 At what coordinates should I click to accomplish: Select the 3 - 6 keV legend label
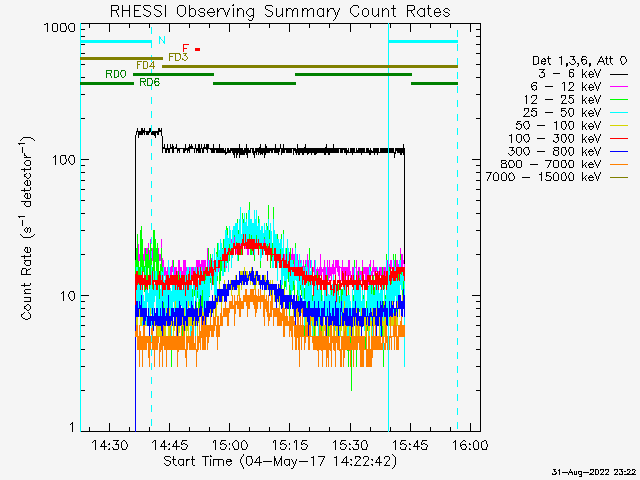point(569,74)
